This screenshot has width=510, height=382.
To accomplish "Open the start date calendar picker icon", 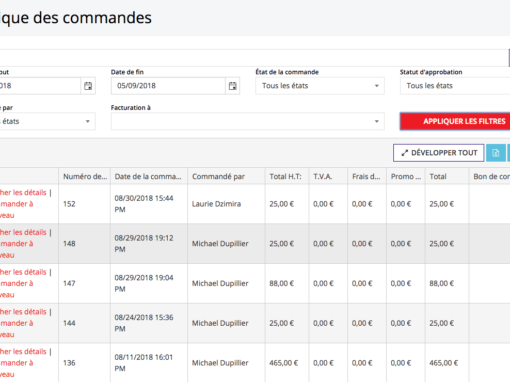I will pos(88,86).
